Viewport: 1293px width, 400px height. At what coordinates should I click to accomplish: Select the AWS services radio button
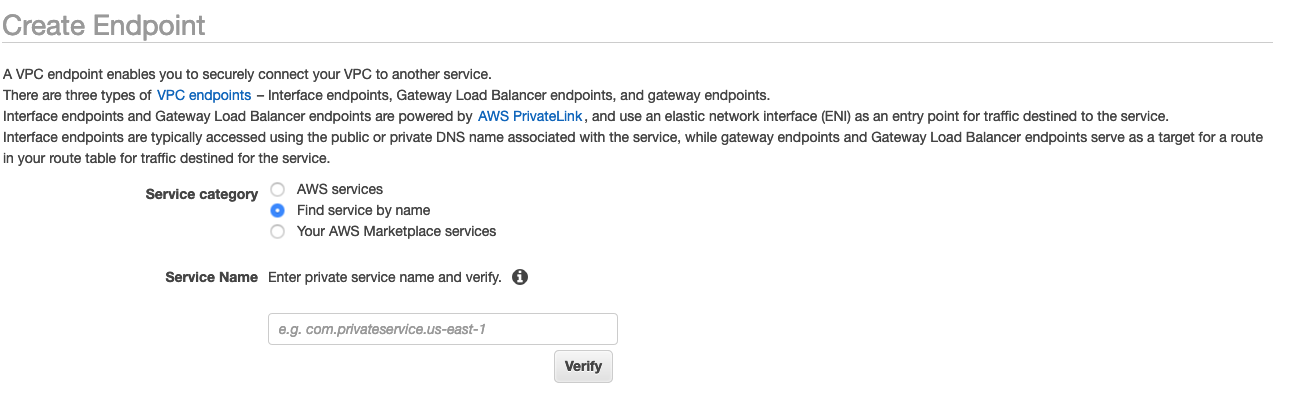pyautogui.click(x=278, y=189)
